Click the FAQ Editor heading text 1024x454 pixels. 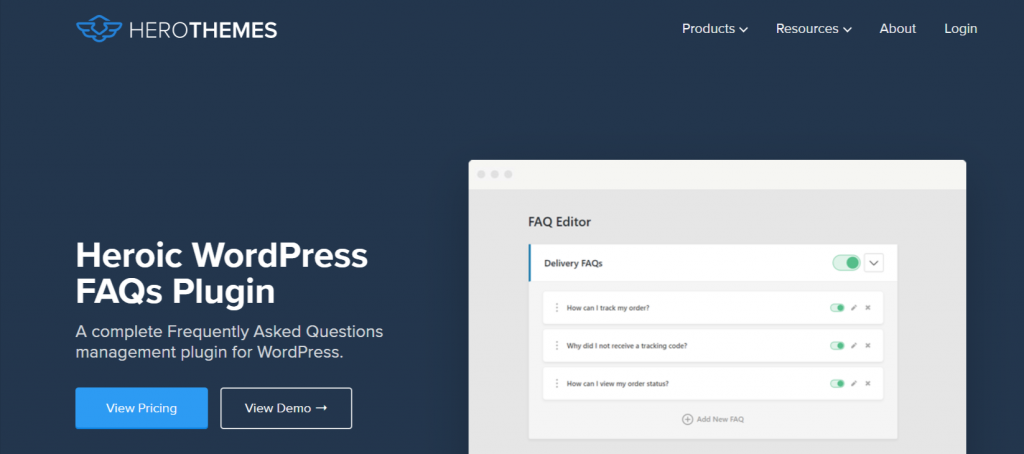559,222
